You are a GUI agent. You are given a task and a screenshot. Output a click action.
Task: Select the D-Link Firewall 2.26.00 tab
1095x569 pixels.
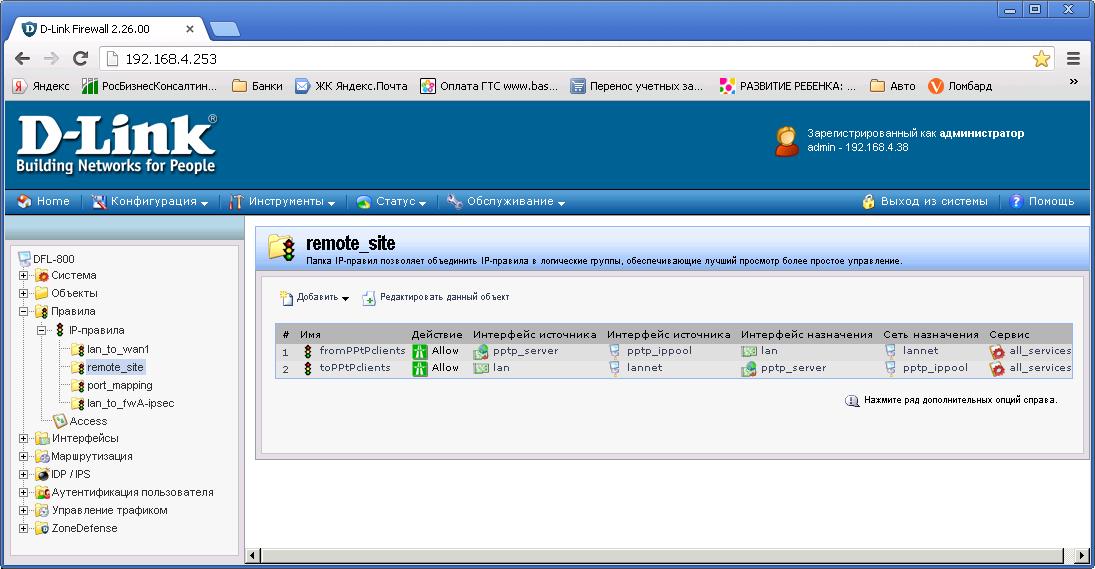point(108,29)
